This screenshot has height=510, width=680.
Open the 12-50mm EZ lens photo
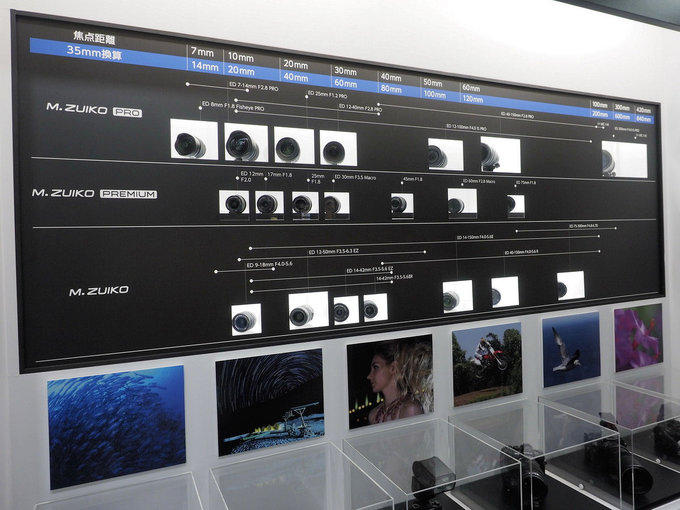308,310
